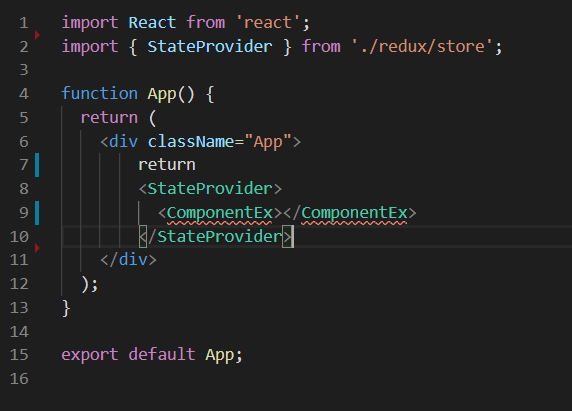Click the closing div tag on line 11
This screenshot has width=572, height=411.
tap(128, 260)
